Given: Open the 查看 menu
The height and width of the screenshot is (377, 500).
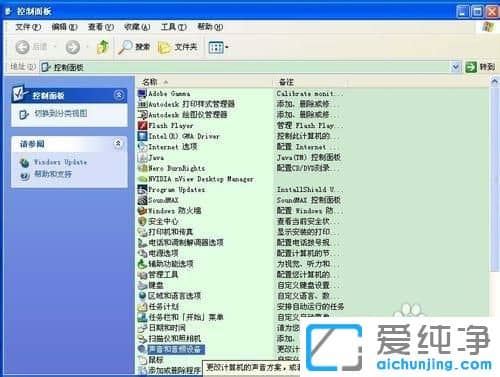Looking at the screenshot, I should [101, 27].
